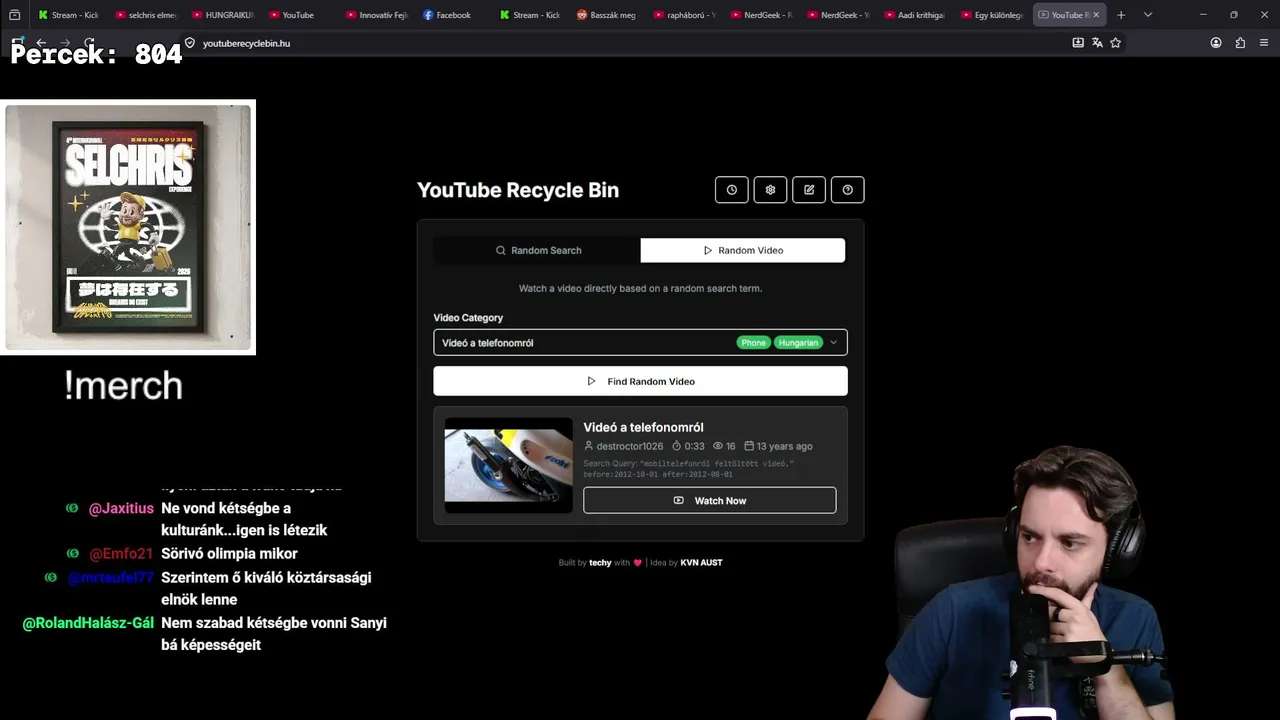
Task: Click the YouTube Recycle Bin heading
Action: [x=518, y=190]
